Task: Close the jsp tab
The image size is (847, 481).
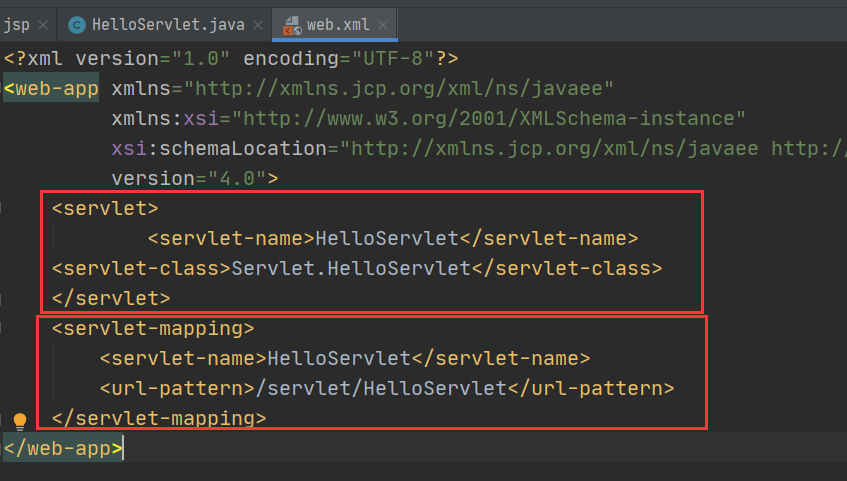Action: [43, 25]
